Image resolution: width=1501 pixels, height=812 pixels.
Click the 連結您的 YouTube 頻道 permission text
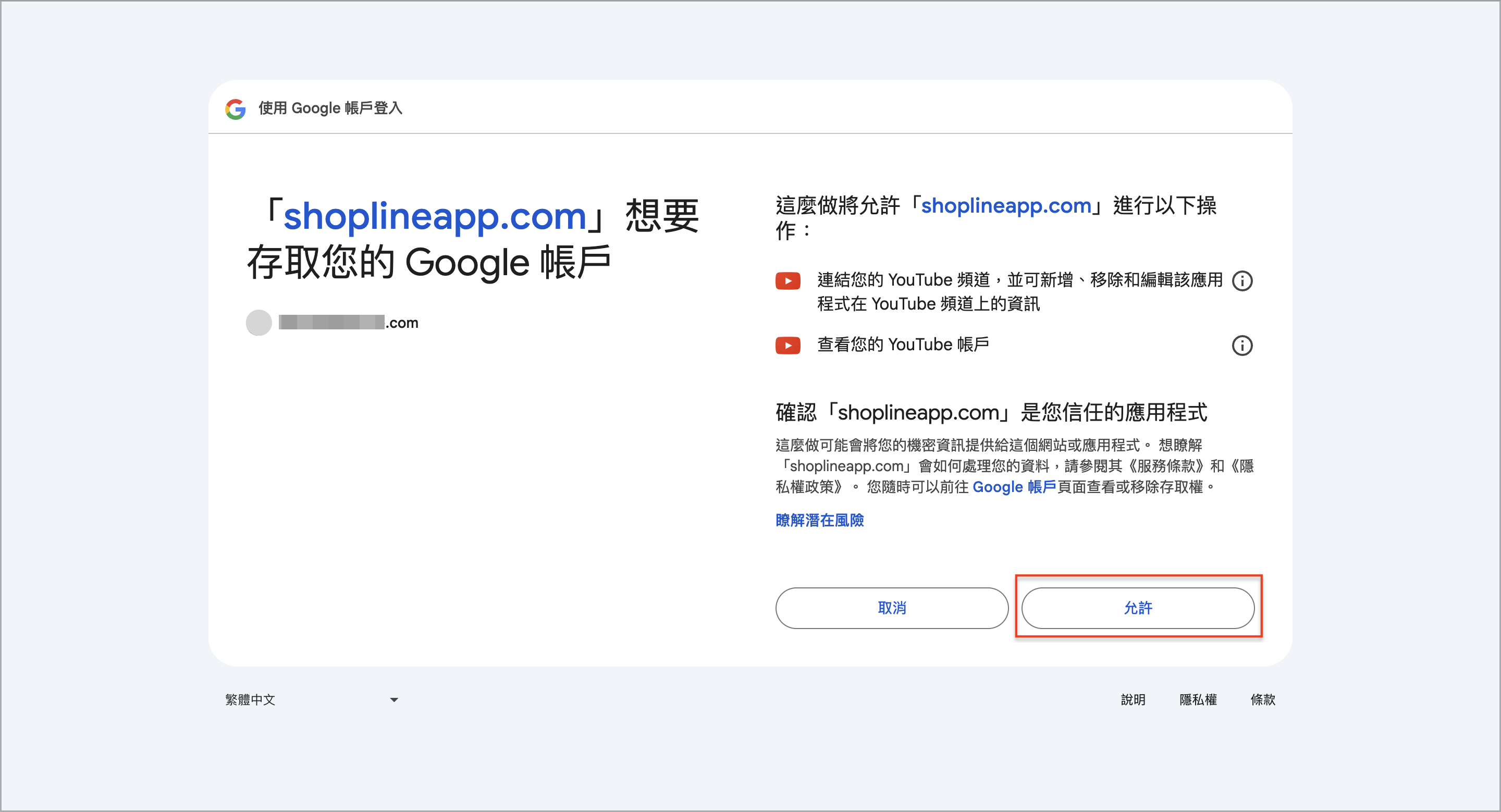point(1020,292)
